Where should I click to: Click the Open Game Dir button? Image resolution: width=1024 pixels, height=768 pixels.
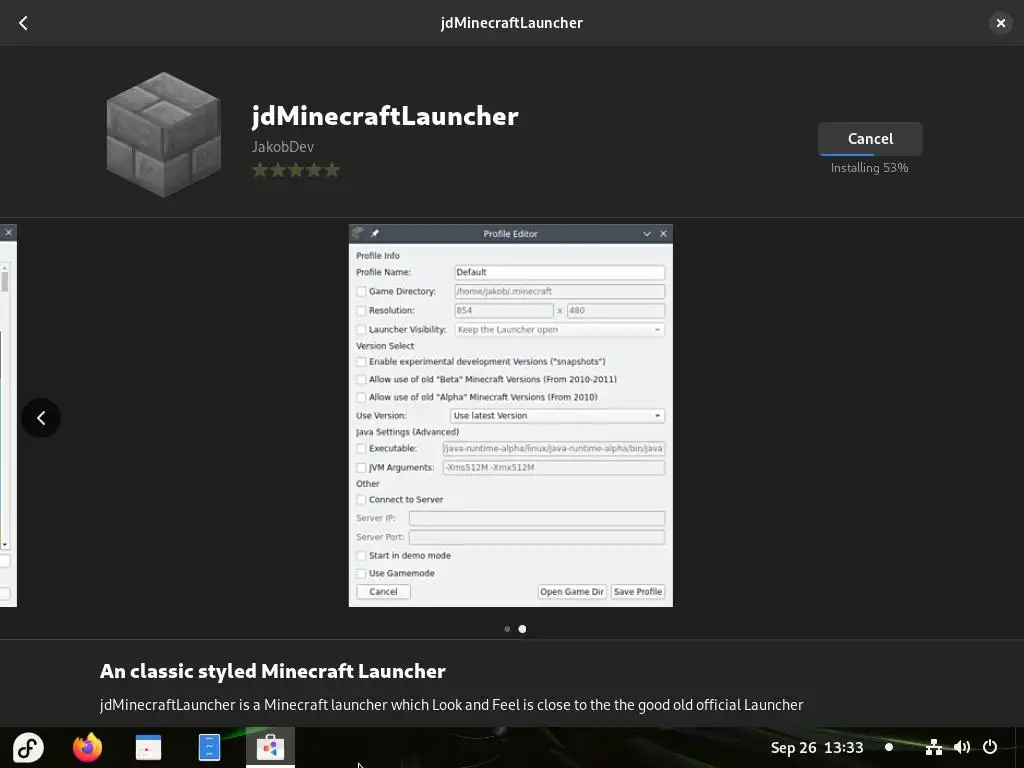(x=572, y=592)
